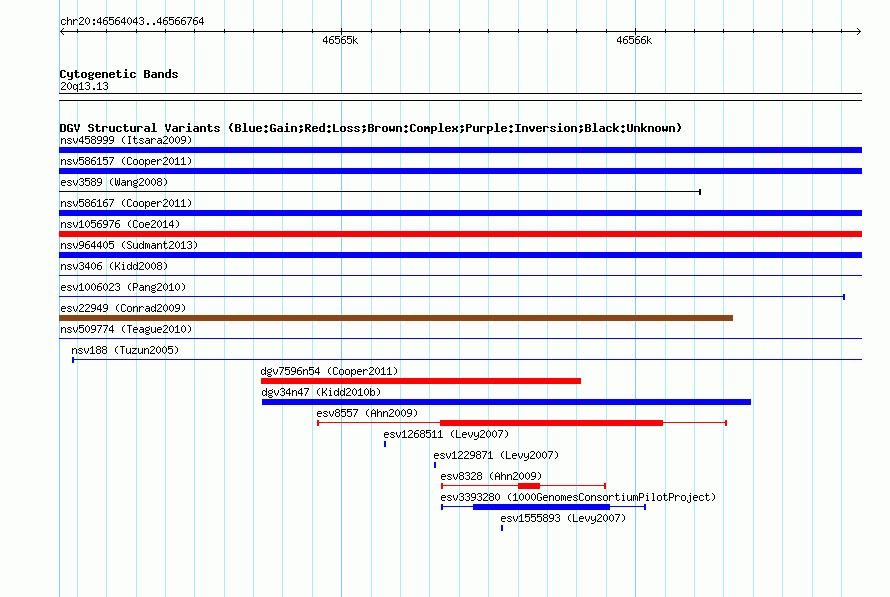Click the thick blue bar of esv3393280

(x=541, y=507)
